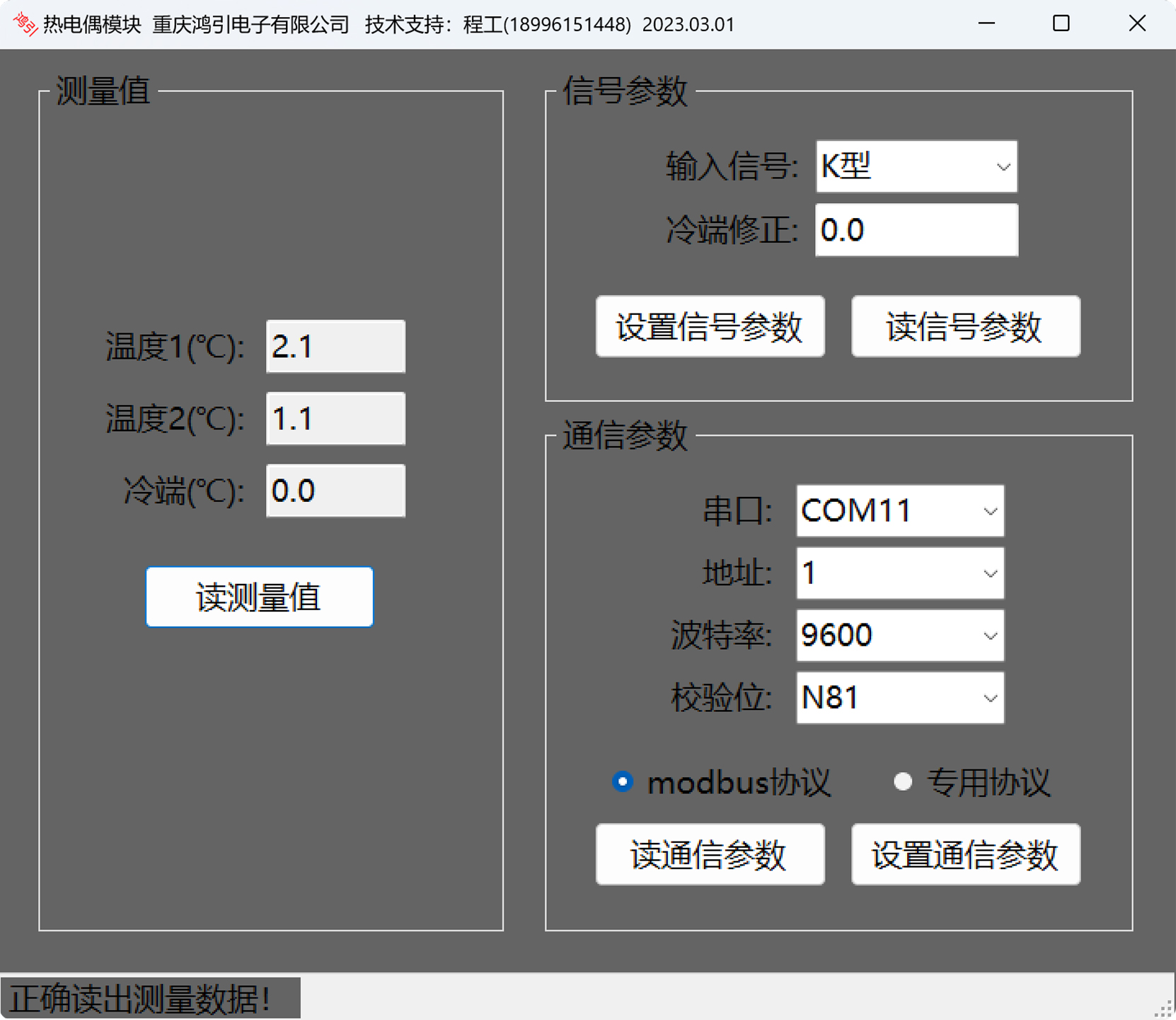
Task: Click the 测量值 group label
Action: point(103,91)
